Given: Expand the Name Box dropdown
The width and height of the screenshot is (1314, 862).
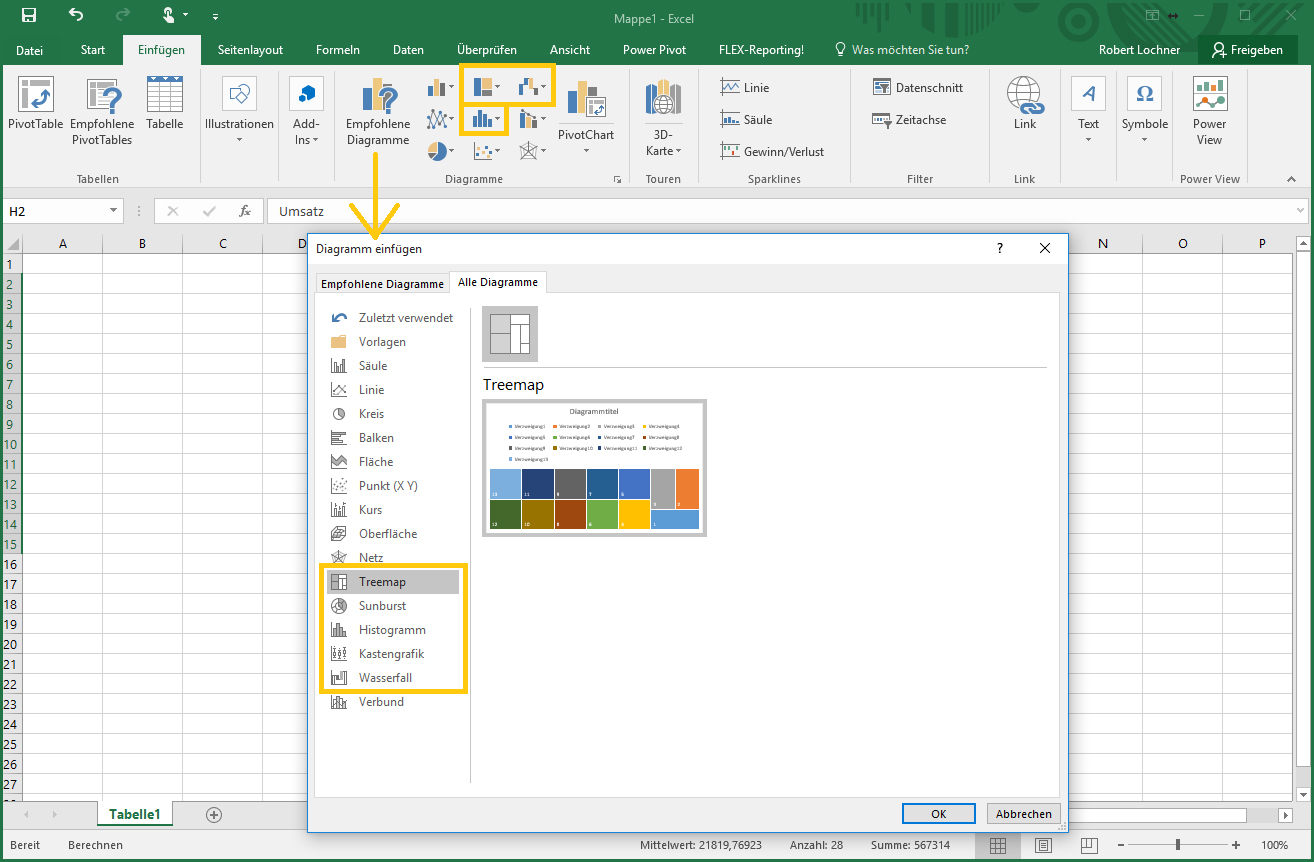Looking at the screenshot, I should [x=114, y=212].
